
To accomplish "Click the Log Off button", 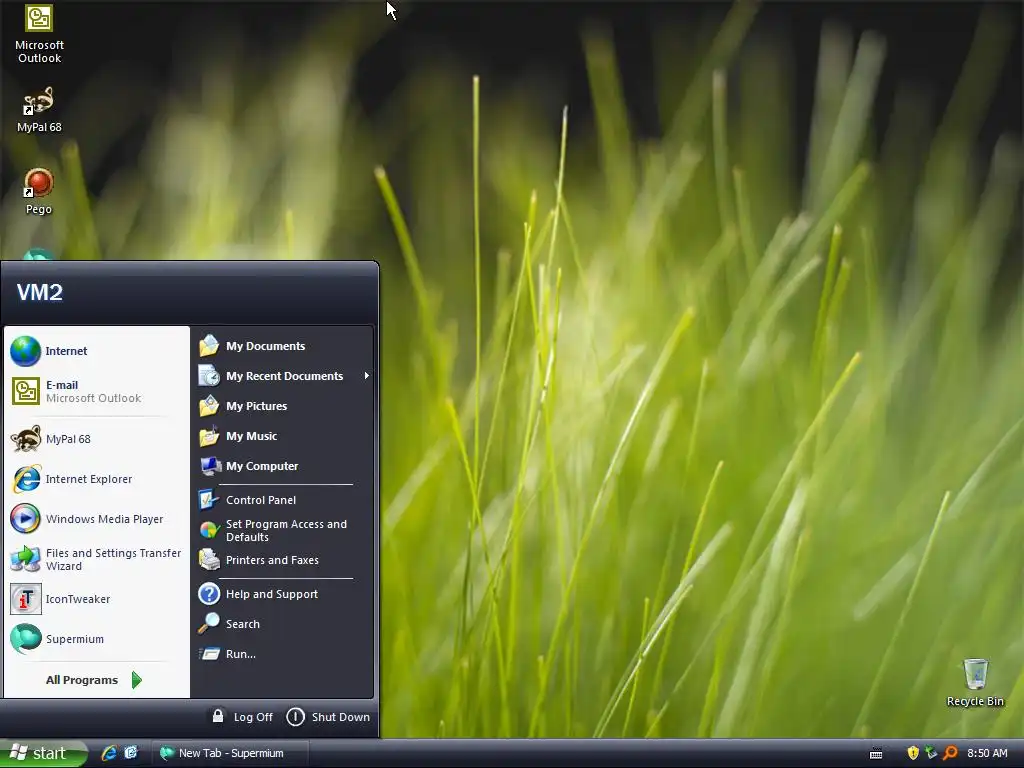I will pos(242,716).
